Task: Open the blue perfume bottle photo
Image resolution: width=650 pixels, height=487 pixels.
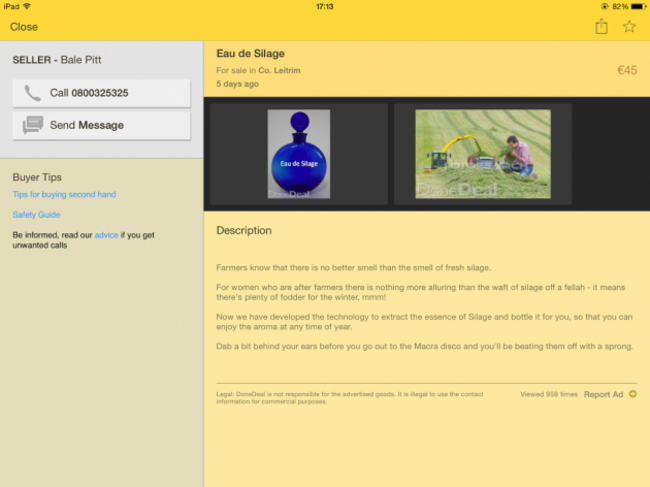Action: point(299,154)
